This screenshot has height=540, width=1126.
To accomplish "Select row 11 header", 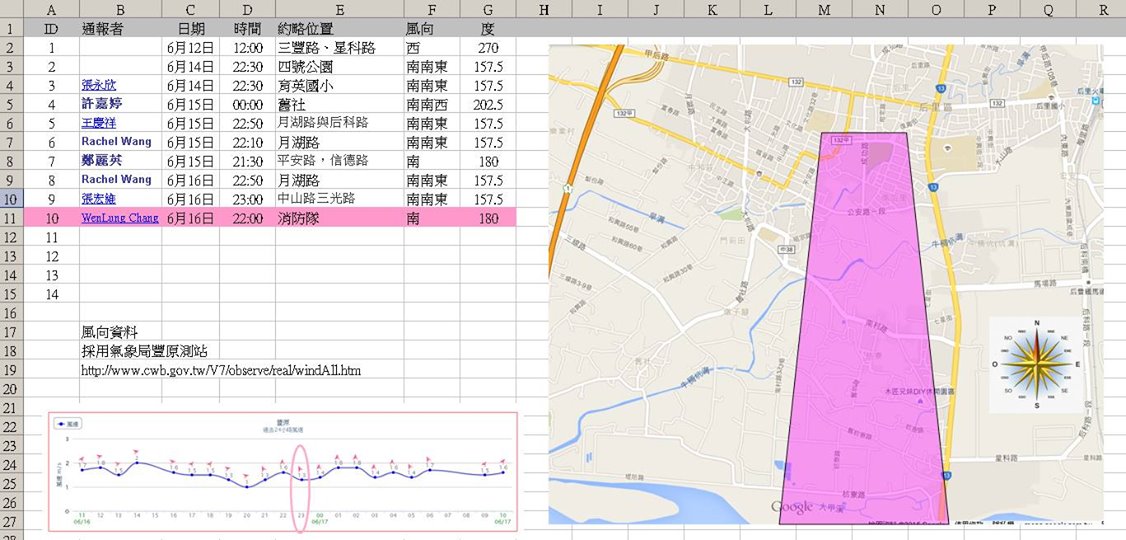I will click(x=11, y=218).
